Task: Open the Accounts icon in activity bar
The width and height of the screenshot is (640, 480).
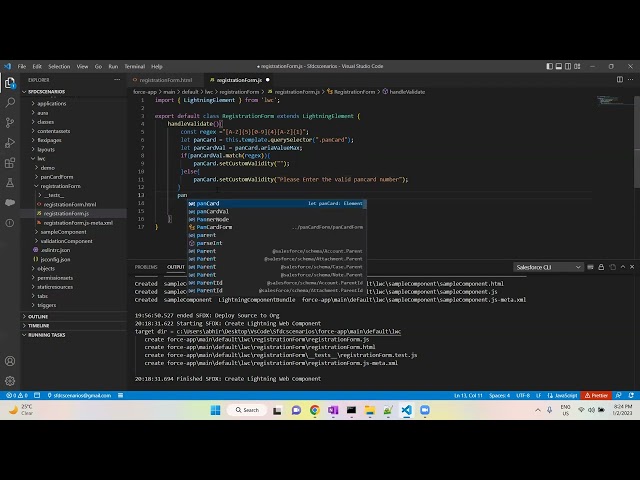Action: pos(10,361)
